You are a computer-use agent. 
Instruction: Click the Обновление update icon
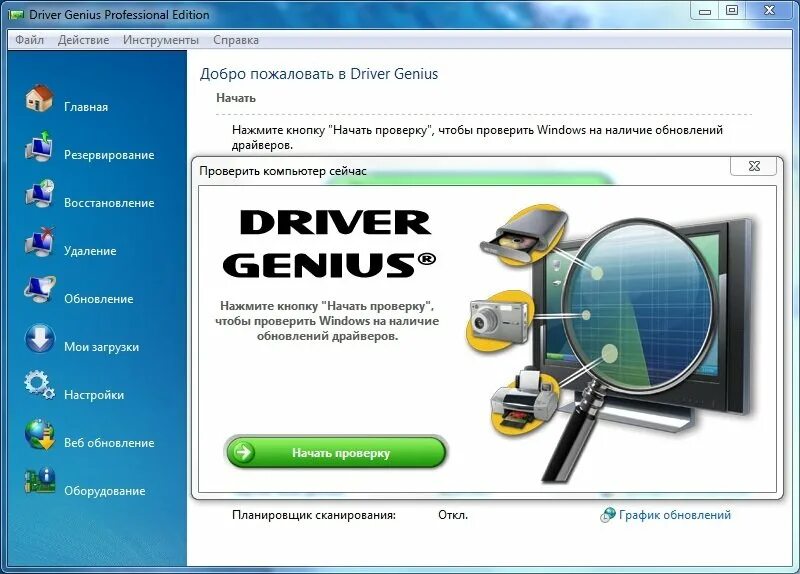pyautogui.click(x=39, y=290)
